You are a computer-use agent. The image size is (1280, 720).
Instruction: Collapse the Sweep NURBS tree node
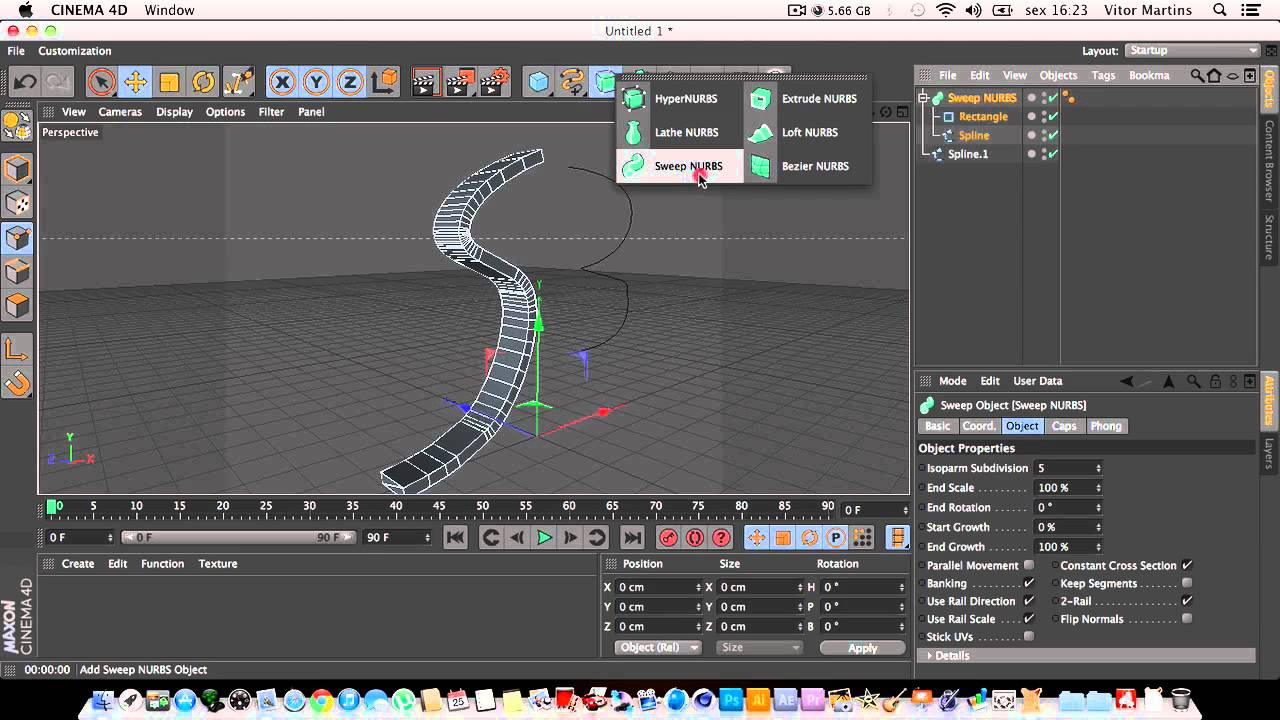(924, 98)
